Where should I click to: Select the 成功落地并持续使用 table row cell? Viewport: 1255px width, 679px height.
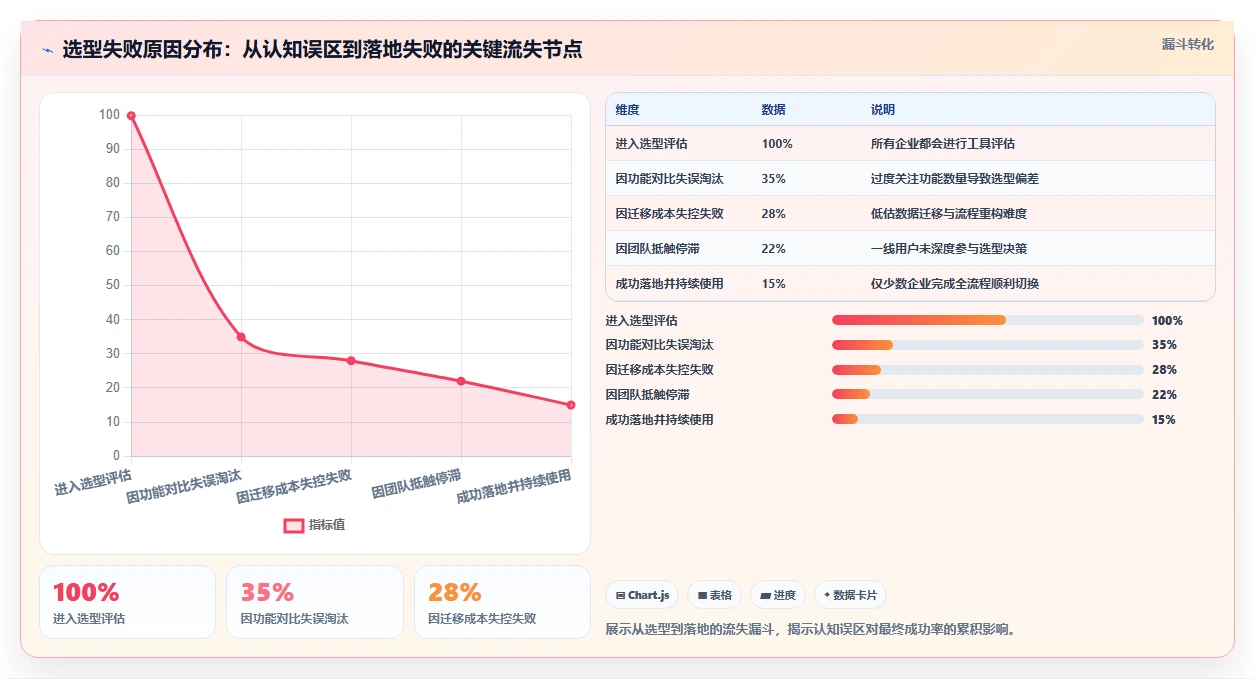(x=670, y=284)
